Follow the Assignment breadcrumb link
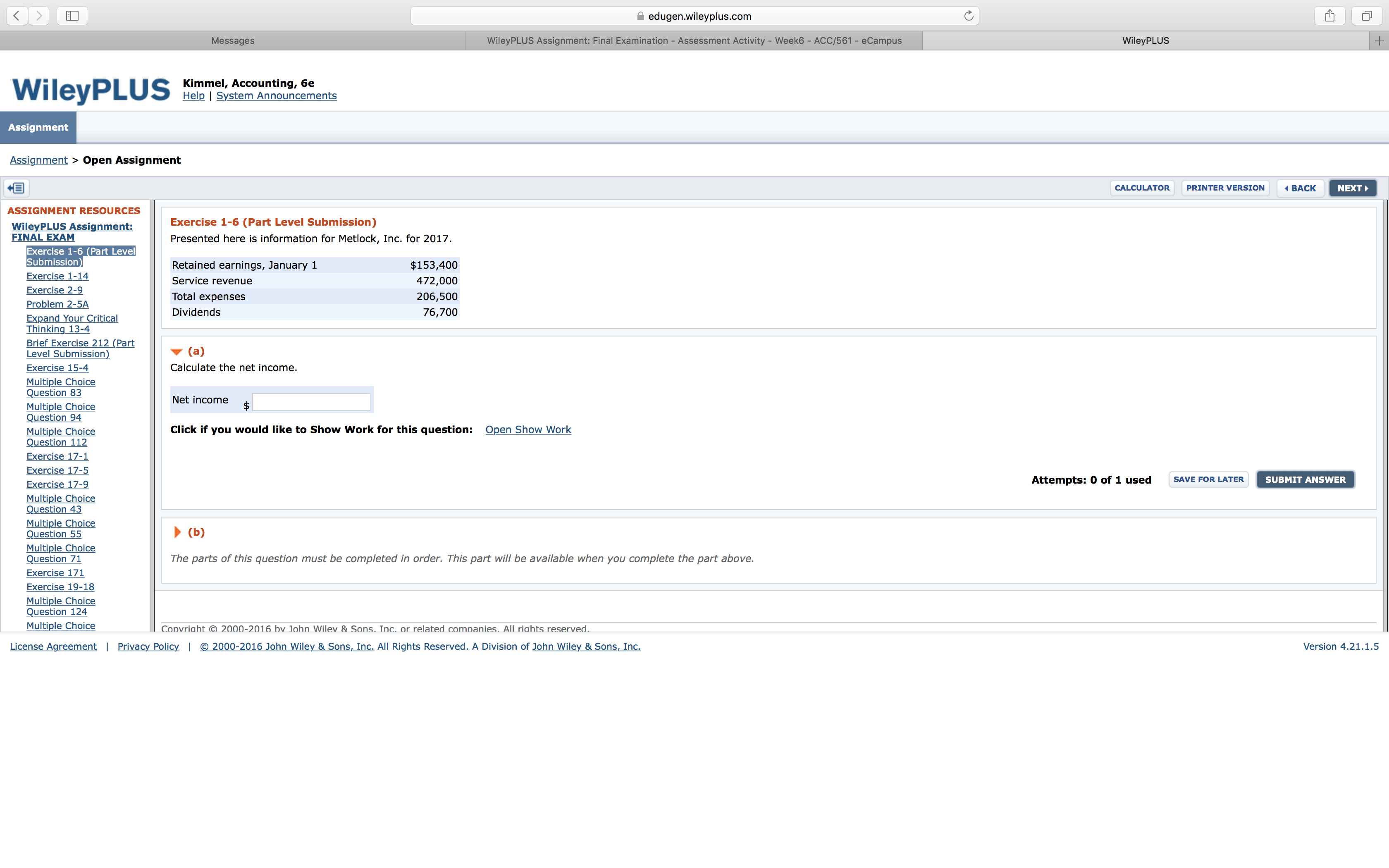 pyautogui.click(x=38, y=160)
